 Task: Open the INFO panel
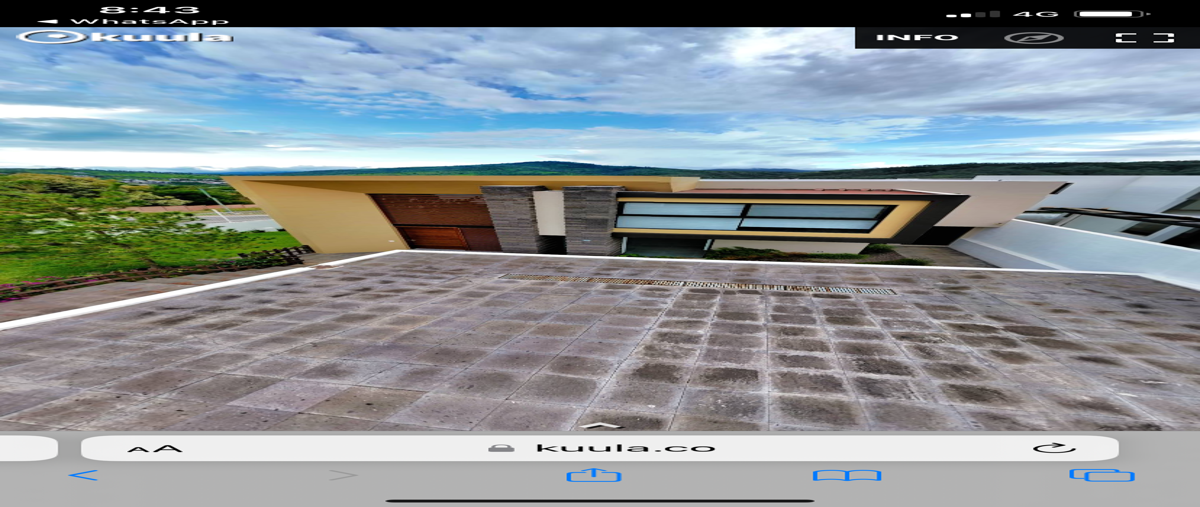(917, 38)
